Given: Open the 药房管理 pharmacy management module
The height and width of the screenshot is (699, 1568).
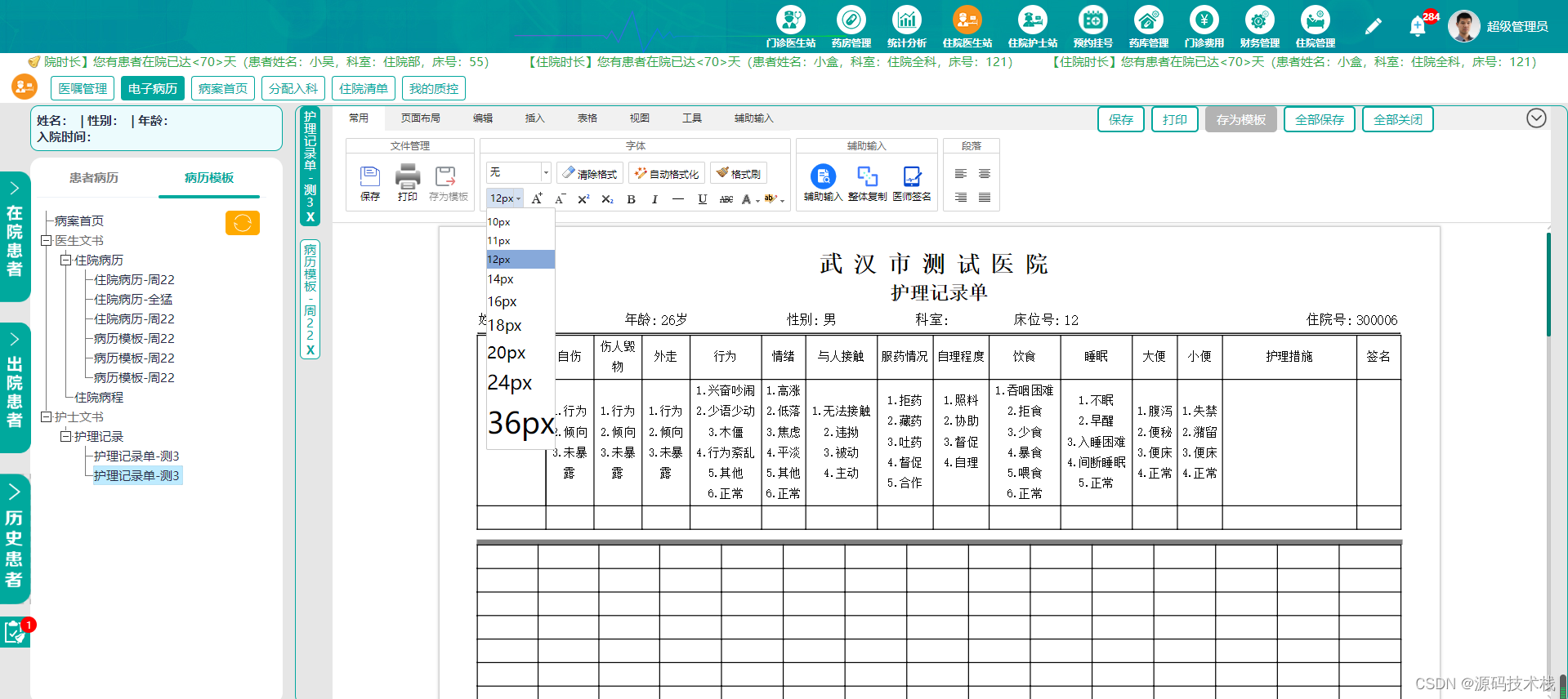Looking at the screenshot, I should click(x=851, y=26).
